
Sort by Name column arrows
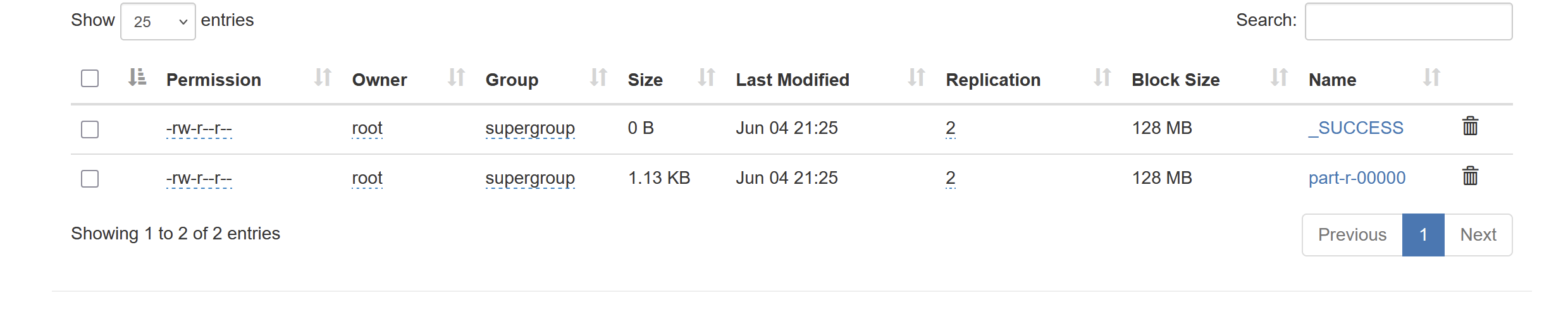[x=1431, y=78]
